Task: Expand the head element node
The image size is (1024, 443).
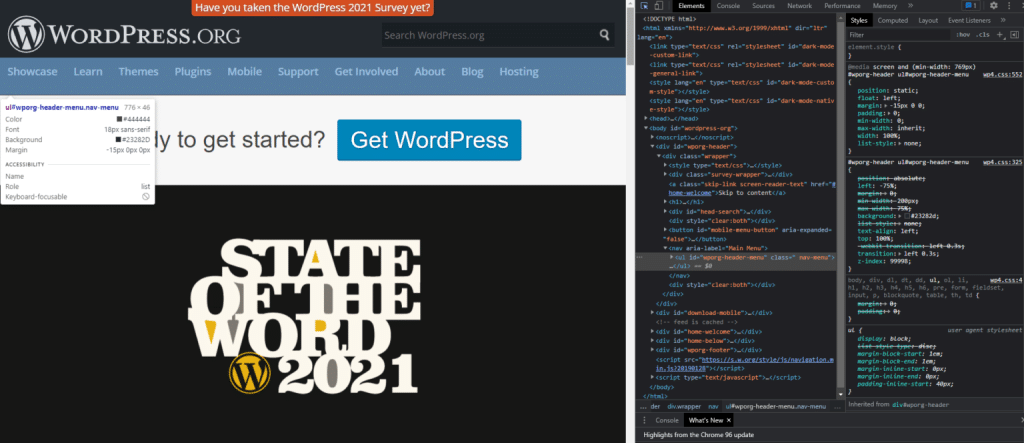Action: pos(646,119)
